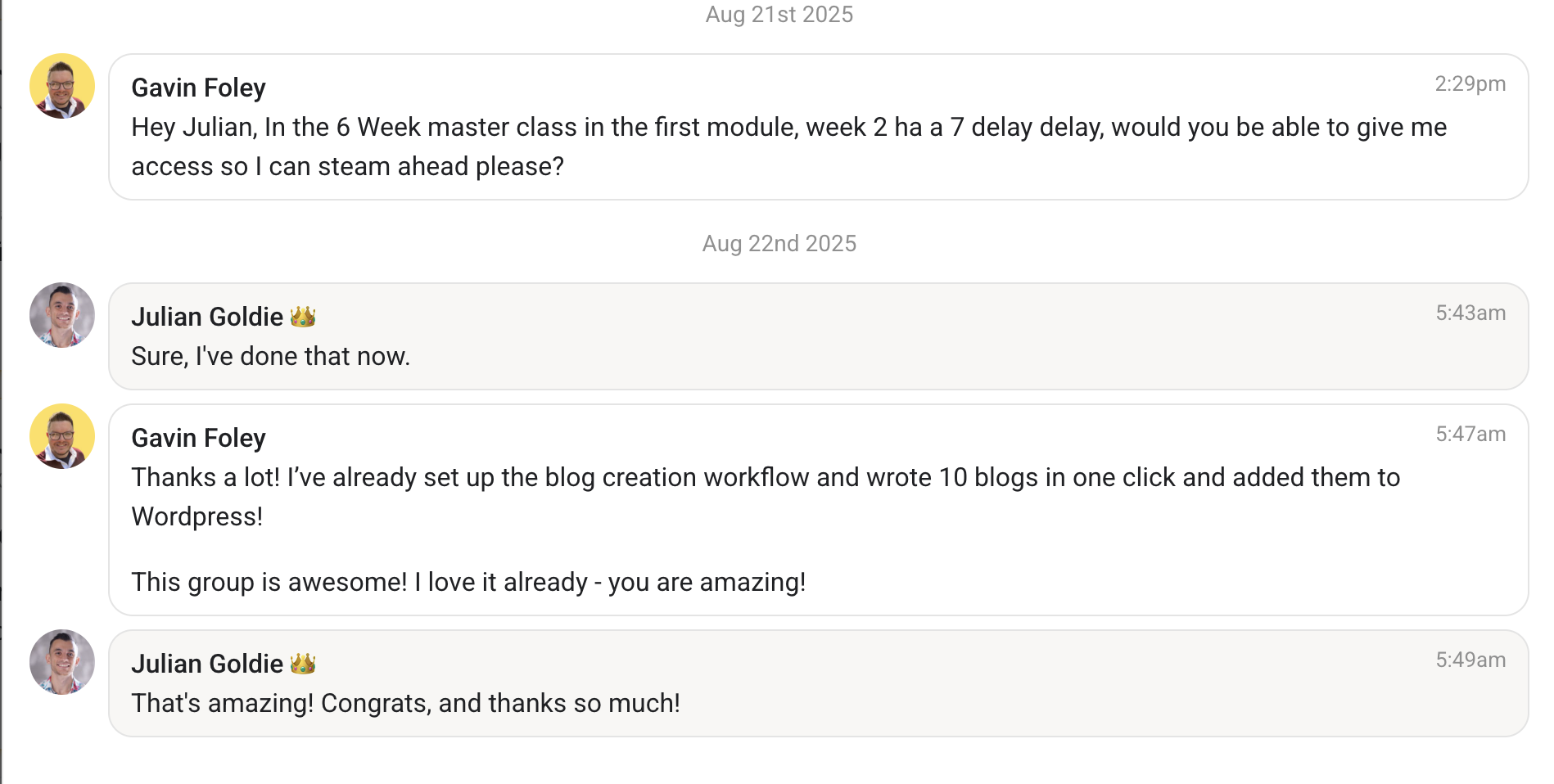
Task: Open Julian Goldie's avatar beside the 5:49am message
Action: [x=62, y=662]
